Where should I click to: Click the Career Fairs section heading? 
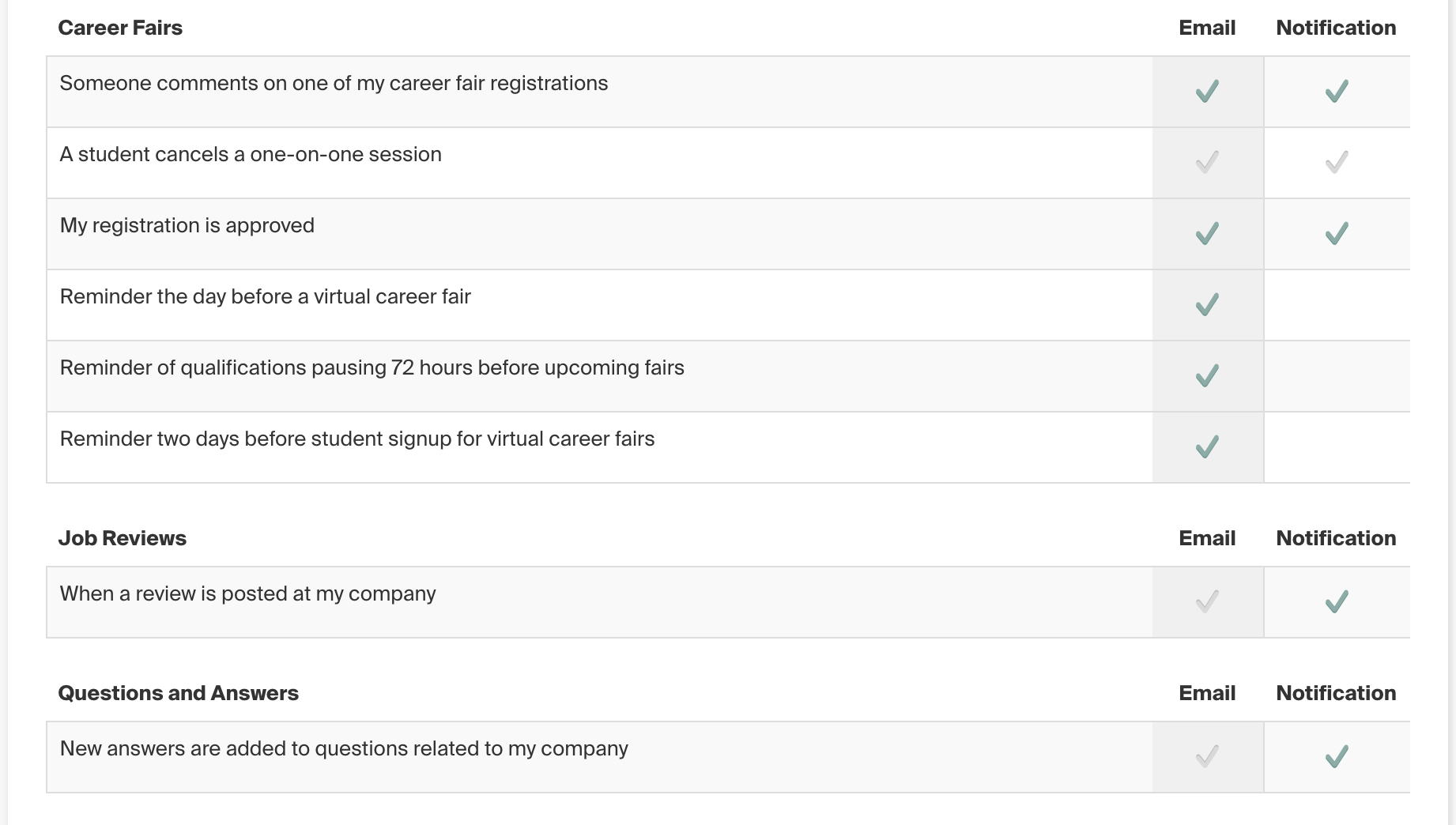(120, 28)
